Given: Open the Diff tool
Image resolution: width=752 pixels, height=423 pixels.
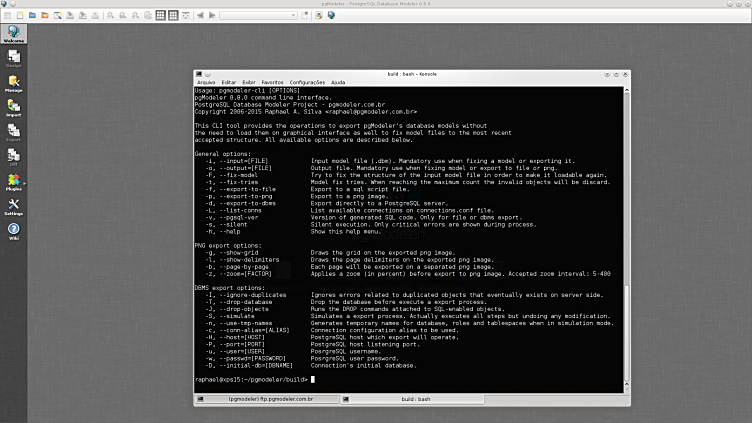Looking at the screenshot, I should pos(13,156).
